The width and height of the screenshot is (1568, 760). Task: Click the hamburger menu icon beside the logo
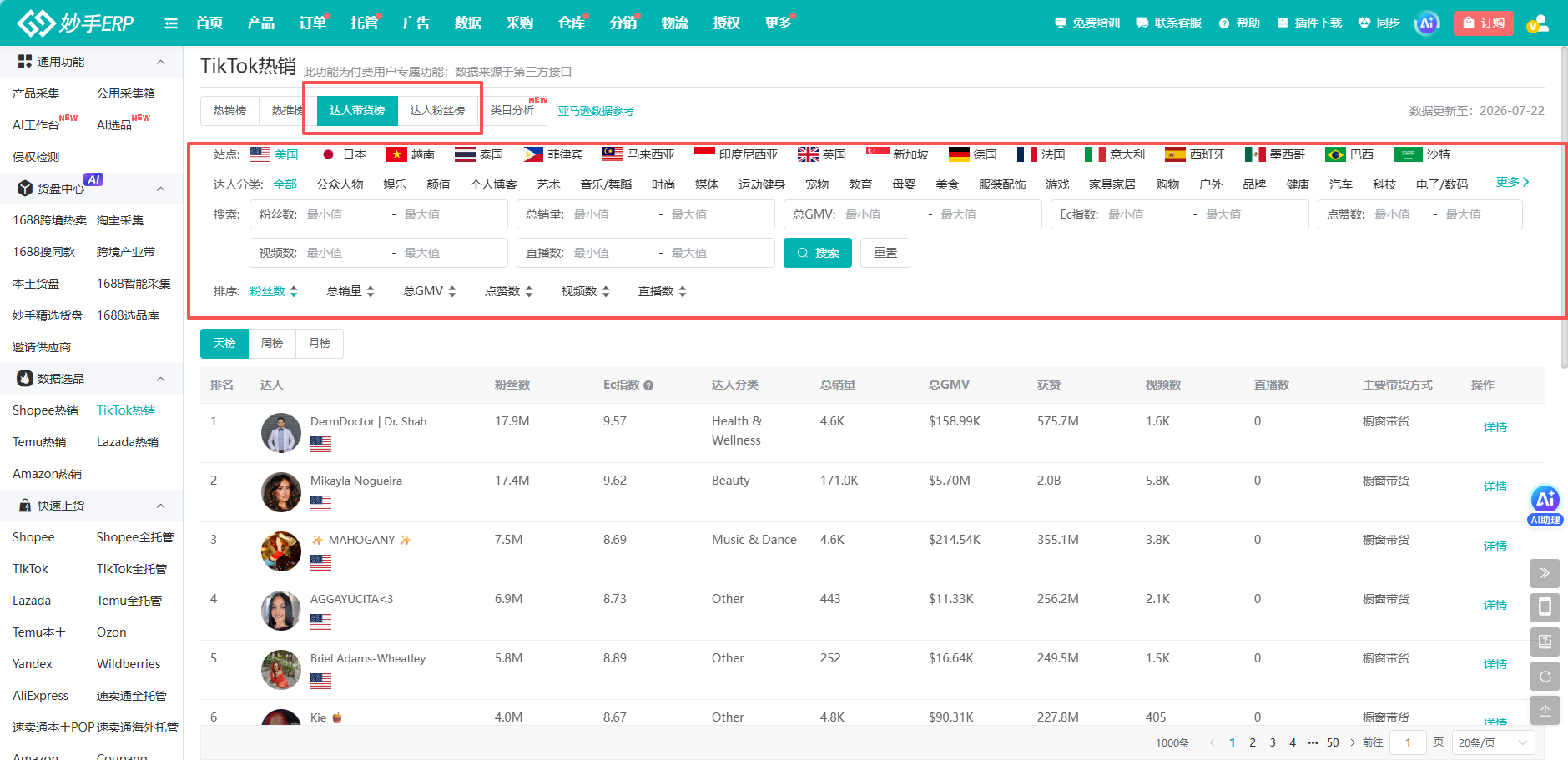pos(171,23)
